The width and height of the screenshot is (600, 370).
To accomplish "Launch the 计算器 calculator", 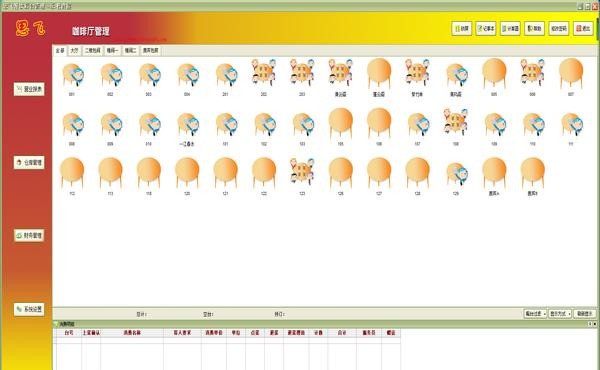I will point(510,28).
